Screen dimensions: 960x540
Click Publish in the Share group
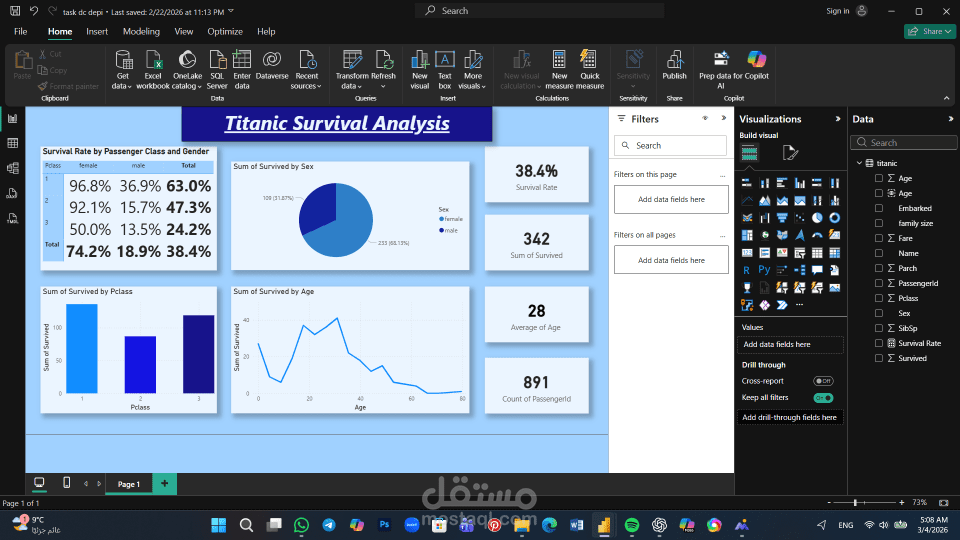[674, 66]
